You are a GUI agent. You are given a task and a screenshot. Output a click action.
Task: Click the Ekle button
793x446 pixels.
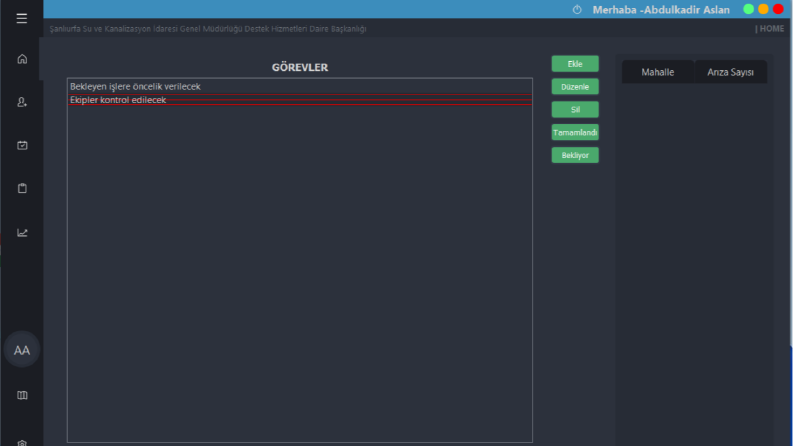tap(575, 64)
